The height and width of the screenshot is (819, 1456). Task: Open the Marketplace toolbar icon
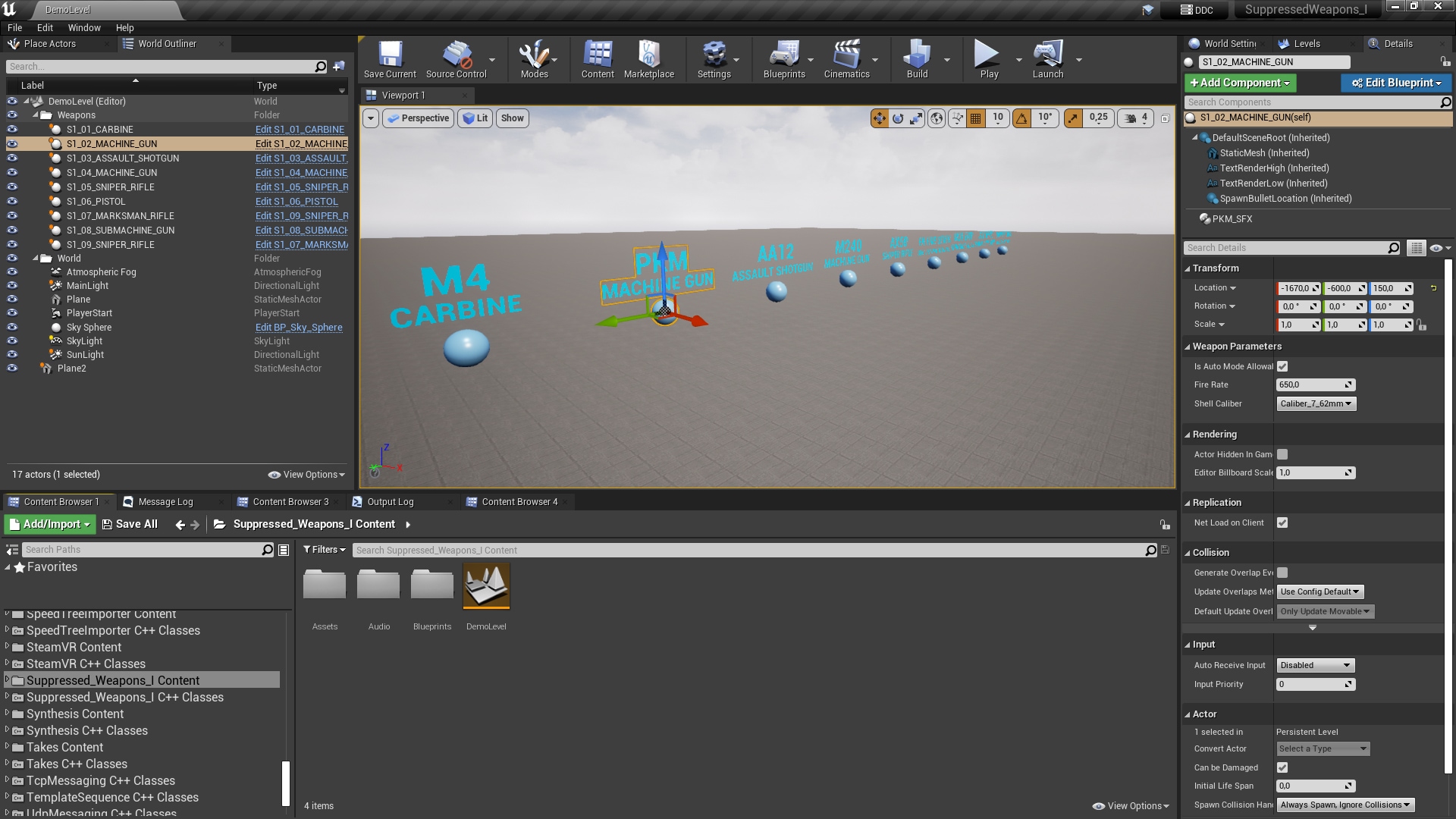(648, 59)
